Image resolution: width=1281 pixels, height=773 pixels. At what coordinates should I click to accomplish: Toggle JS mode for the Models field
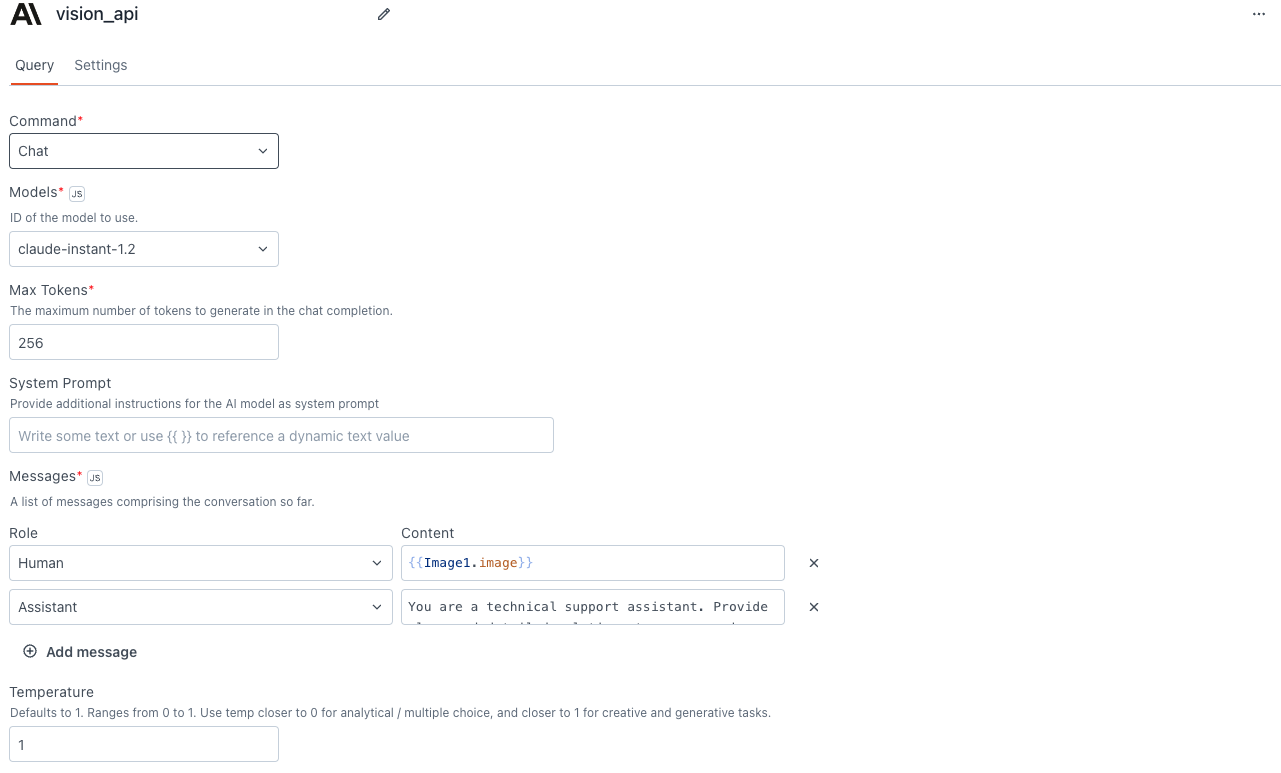pyautogui.click(x=77, y=193)
